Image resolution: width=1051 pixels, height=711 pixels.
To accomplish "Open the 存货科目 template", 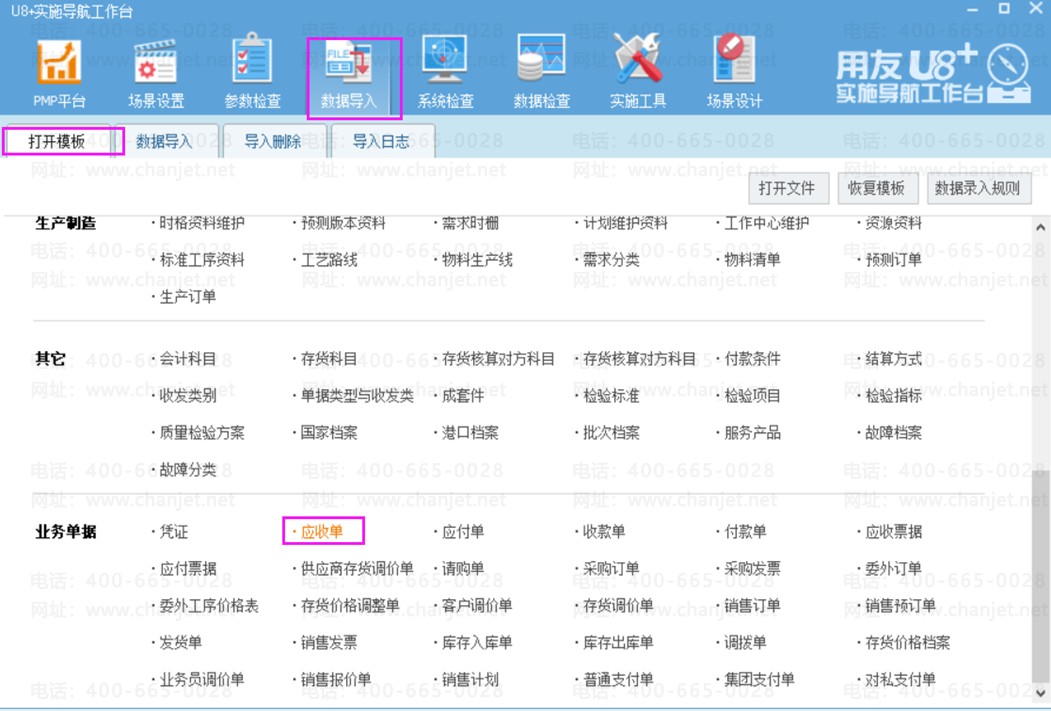I will point(328,359).
